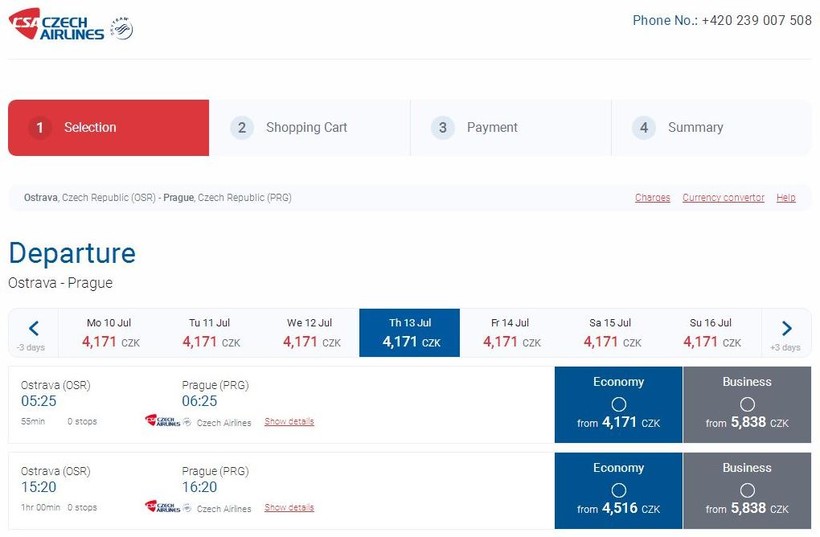Show details for the 15:20 flight
The image size is (820, 537).
(289, 508)
